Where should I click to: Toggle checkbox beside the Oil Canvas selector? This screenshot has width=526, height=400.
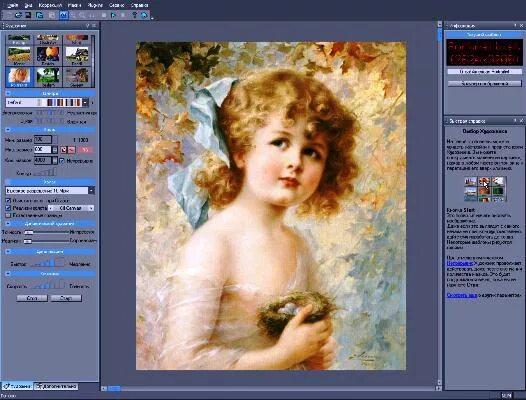pos(8,208)
